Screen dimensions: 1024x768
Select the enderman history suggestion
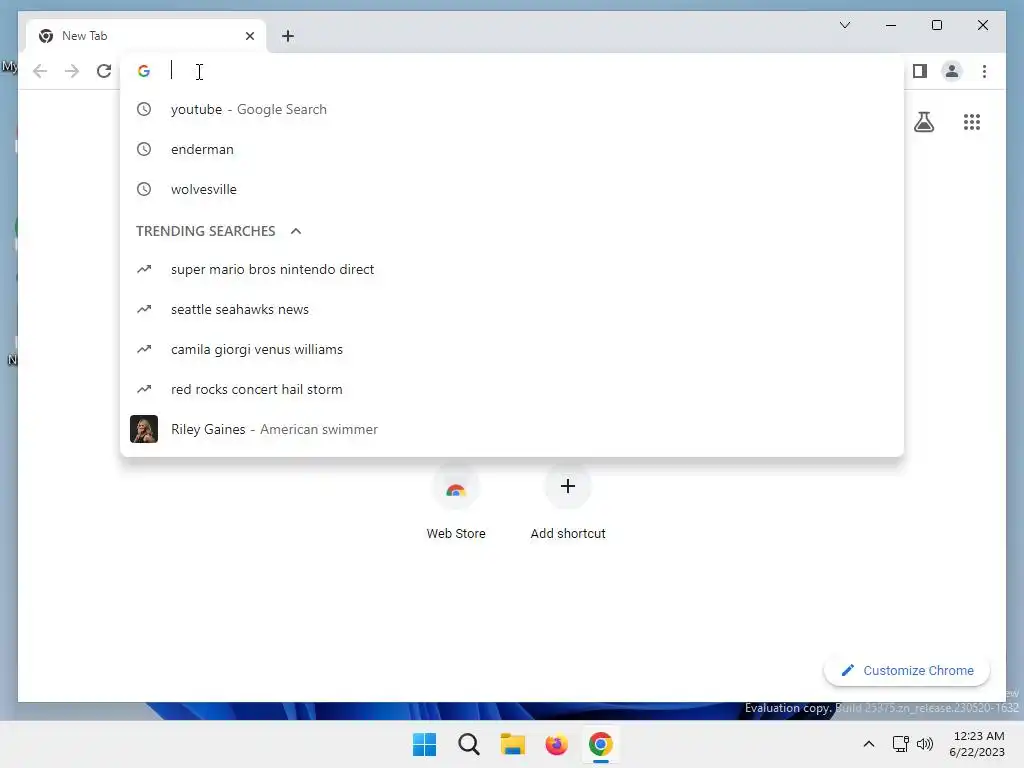pyautogui.click(x=512, y=149)
